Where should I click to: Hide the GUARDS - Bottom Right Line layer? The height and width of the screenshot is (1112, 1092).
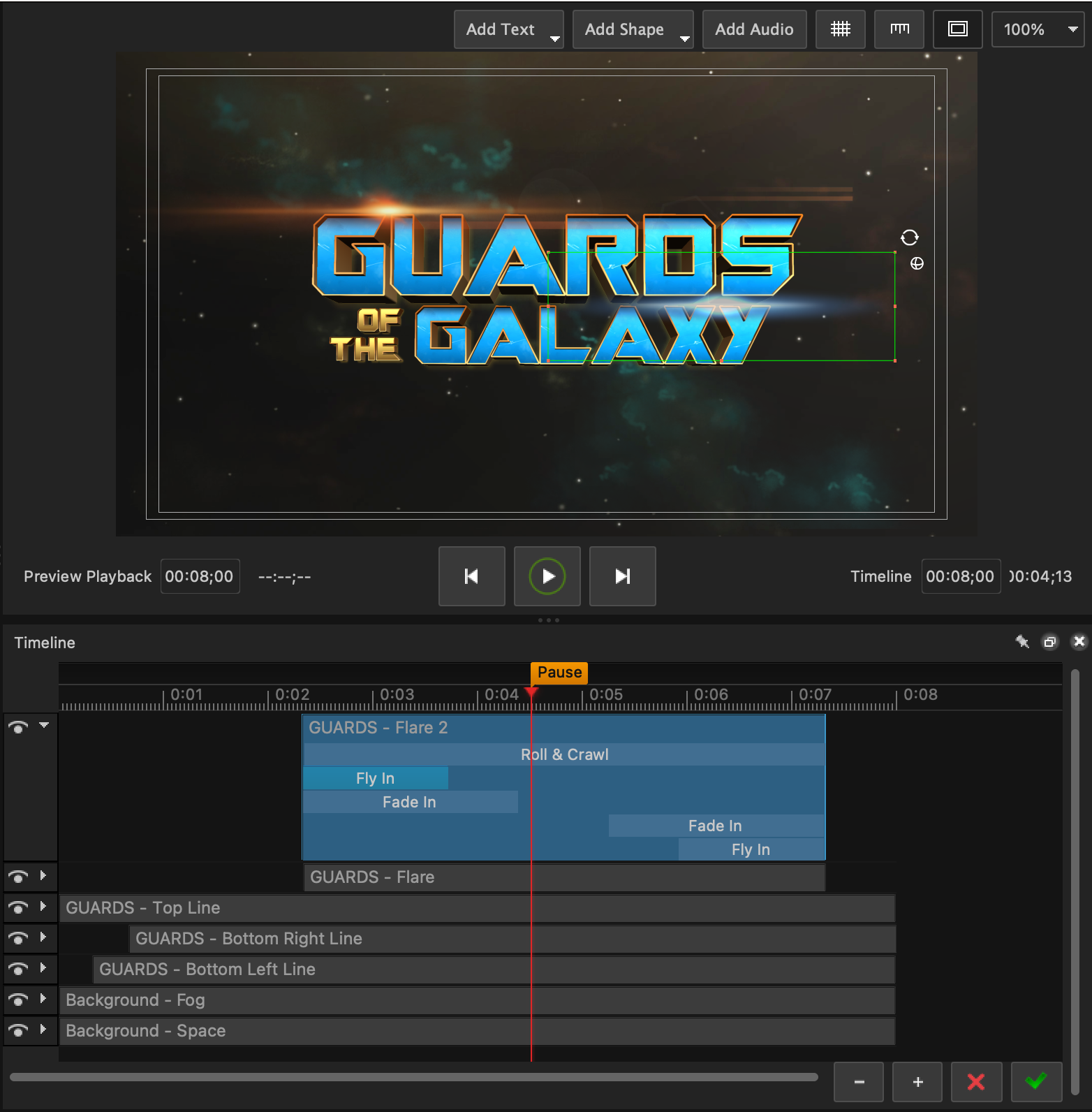[x=18, y=938]
